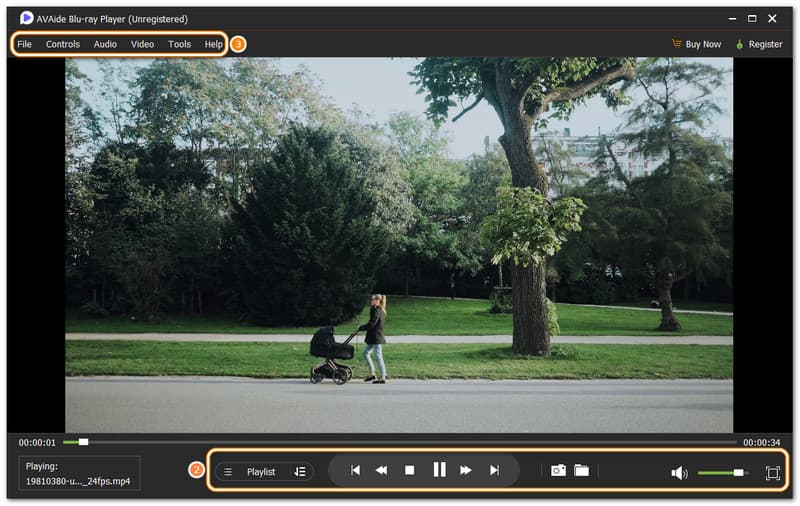Adjust the volume slider handle
Image resolution: width=800 pixels, height=506 pixels.
(x=738, y=473)
